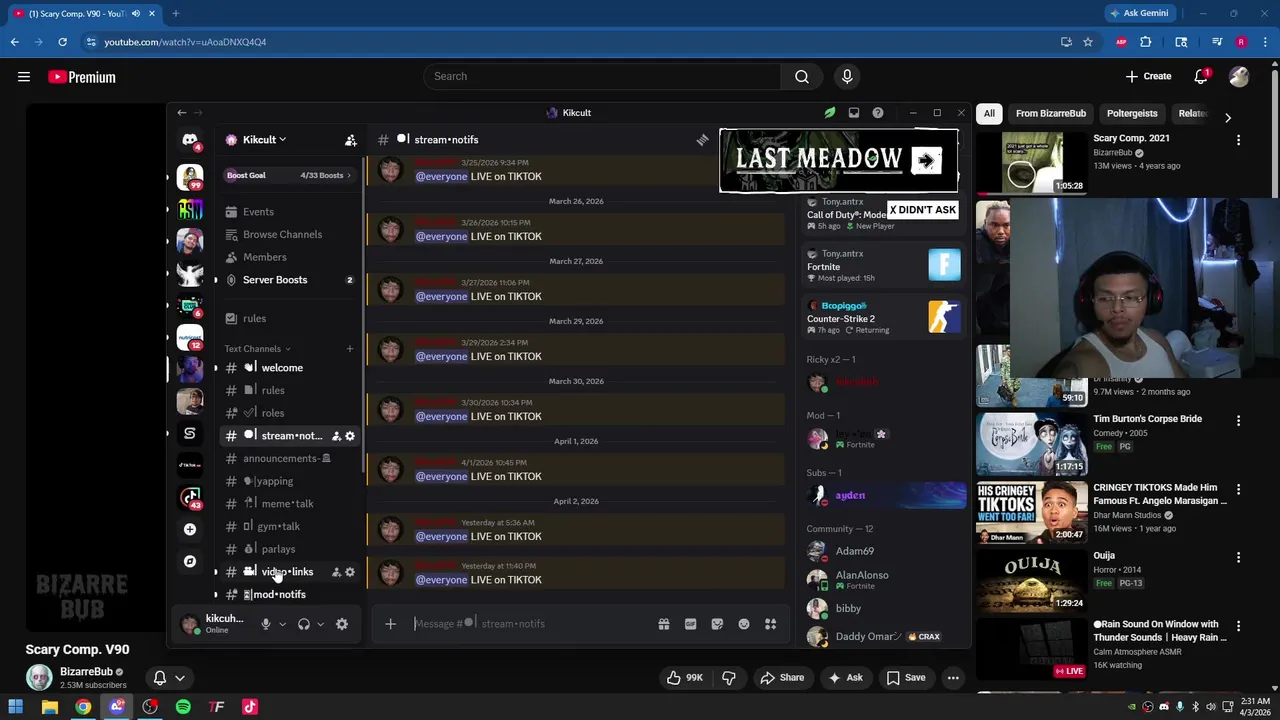Click Share button under video
Screen dimensions: 1280x720
(782, 678)
